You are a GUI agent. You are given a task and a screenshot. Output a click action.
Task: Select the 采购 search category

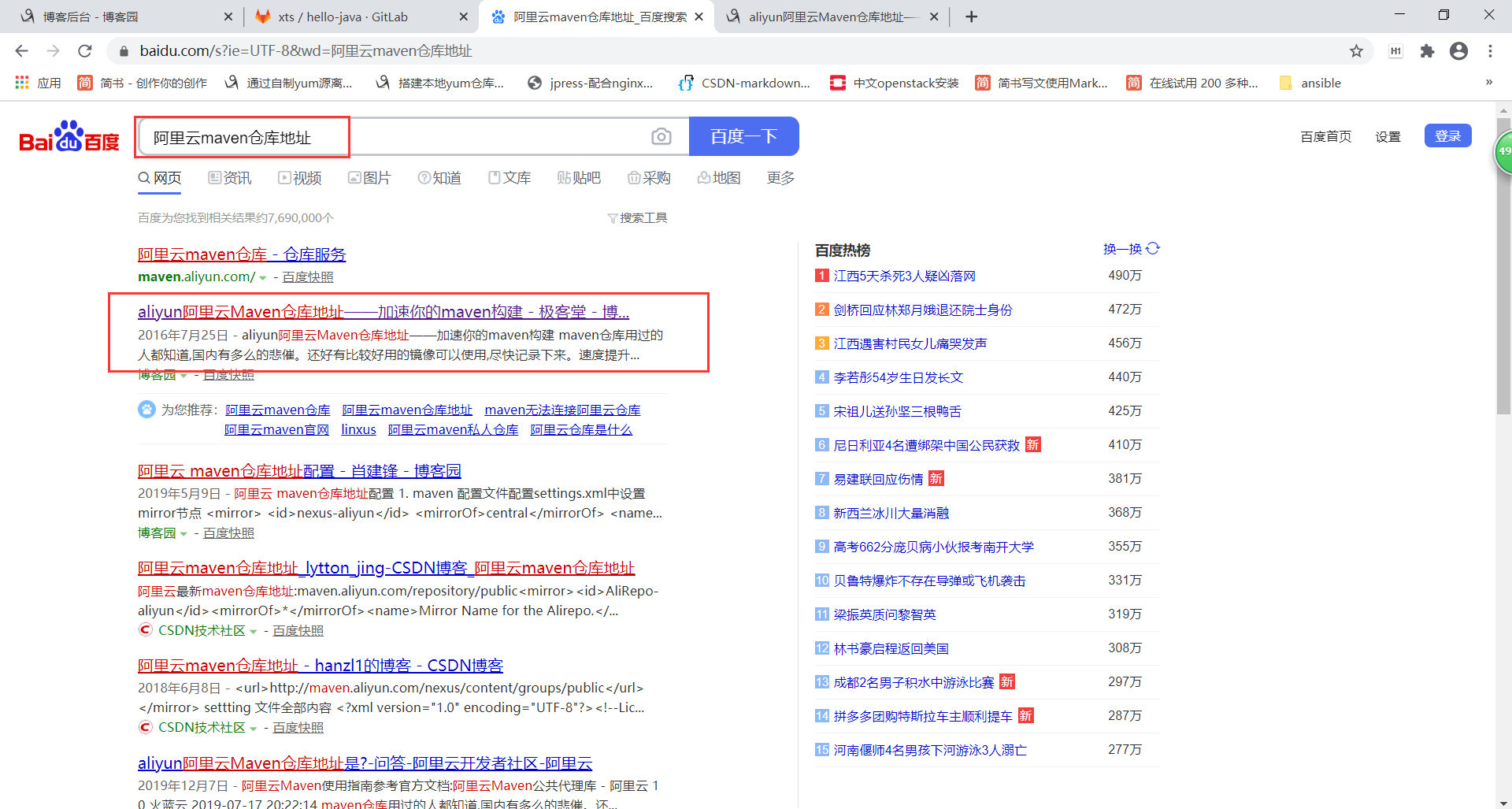click(x=649, y=178)
